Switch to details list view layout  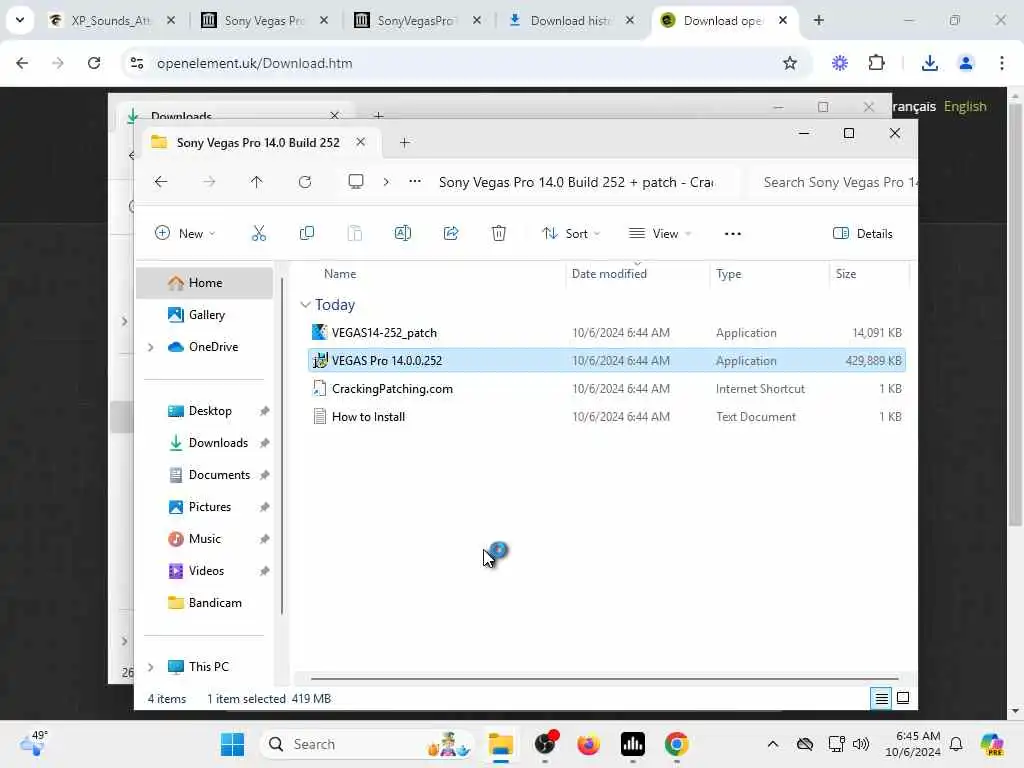[881, 699]
